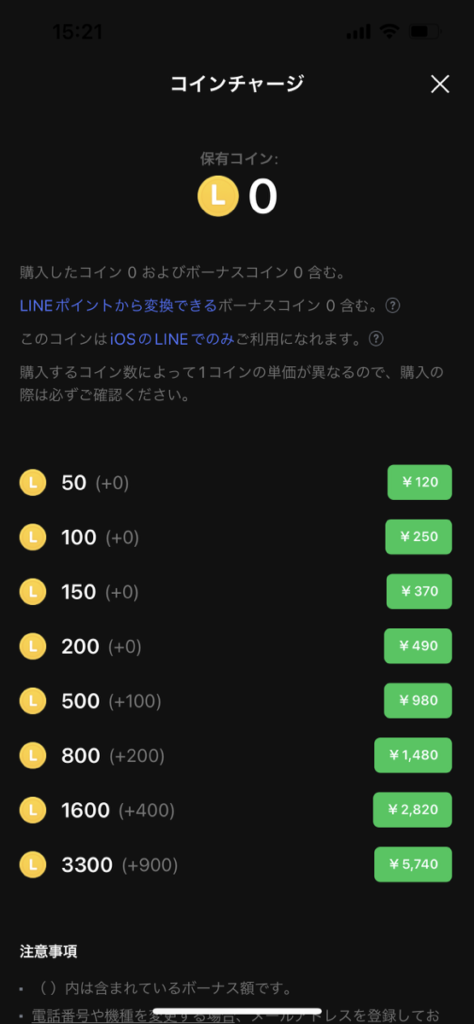Buy 100 coins for ¥250

(419, 537)
